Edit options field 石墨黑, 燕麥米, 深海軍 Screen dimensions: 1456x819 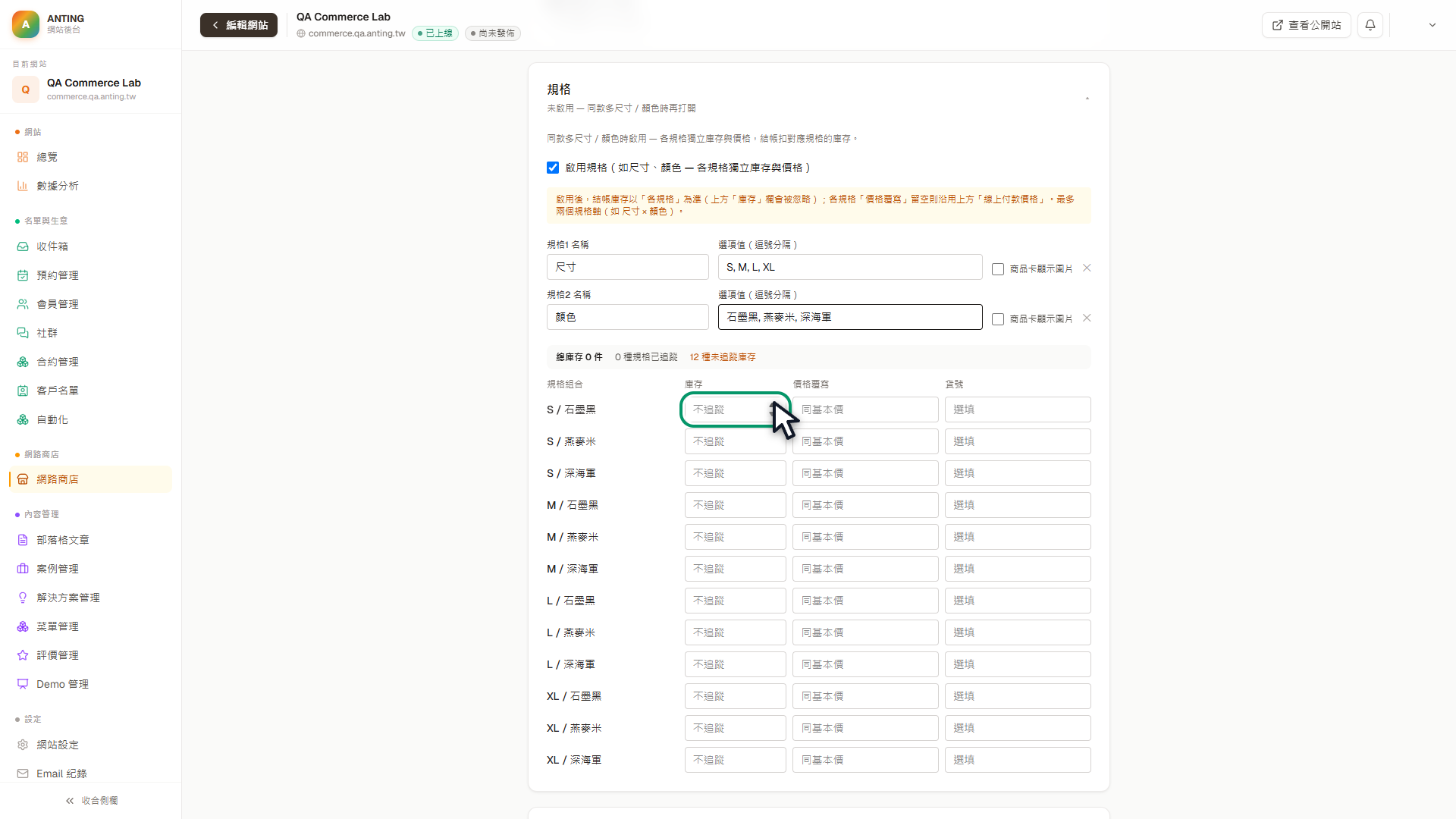click(x=850, y=317)
